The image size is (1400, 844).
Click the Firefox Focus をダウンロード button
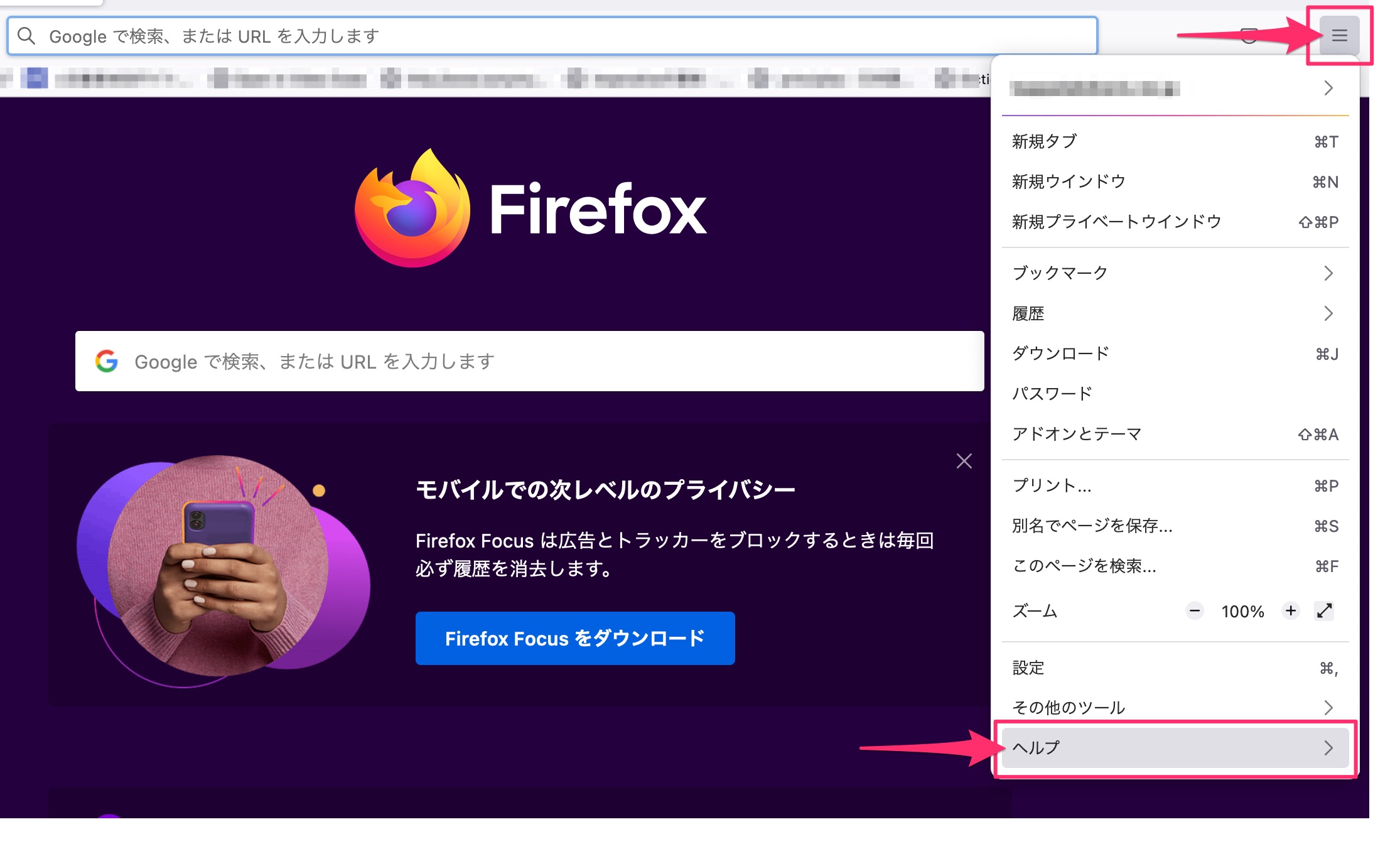click(x=575, y=638)
